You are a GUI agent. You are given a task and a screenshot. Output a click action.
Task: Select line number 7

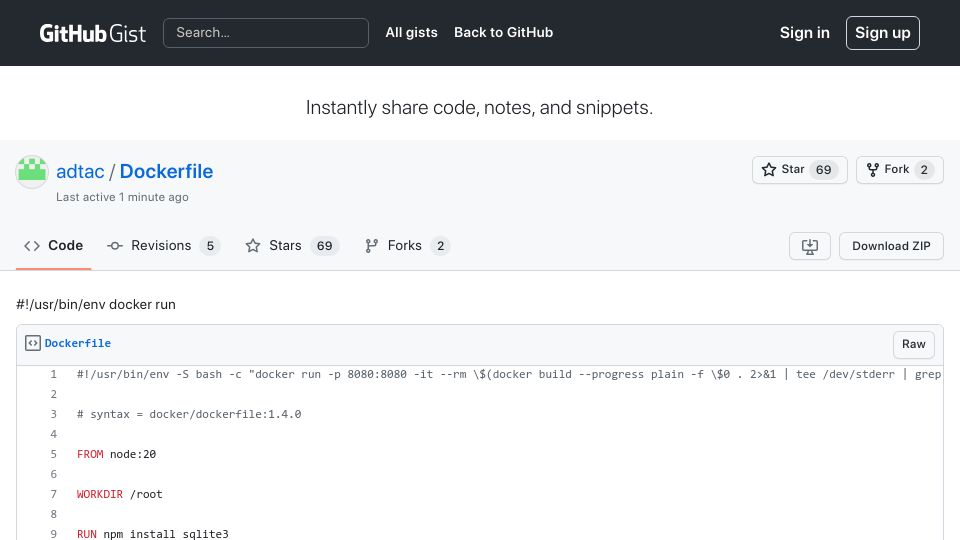tap(53, 494)
